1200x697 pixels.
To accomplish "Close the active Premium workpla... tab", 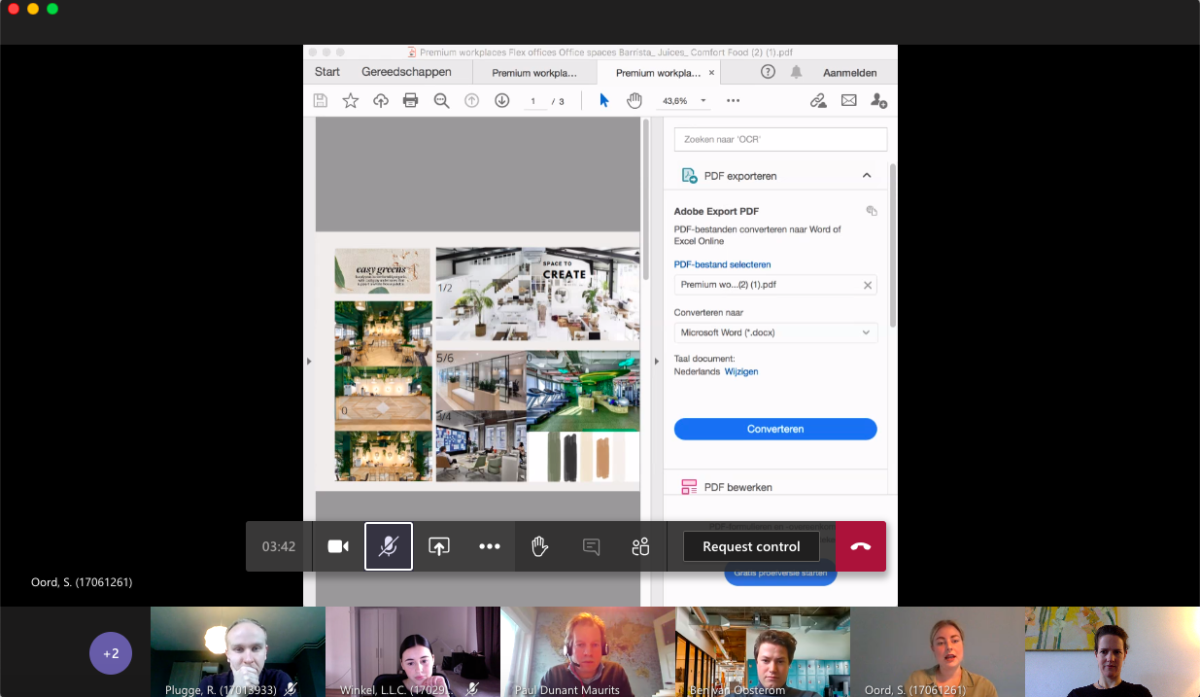I will [712, 73].
